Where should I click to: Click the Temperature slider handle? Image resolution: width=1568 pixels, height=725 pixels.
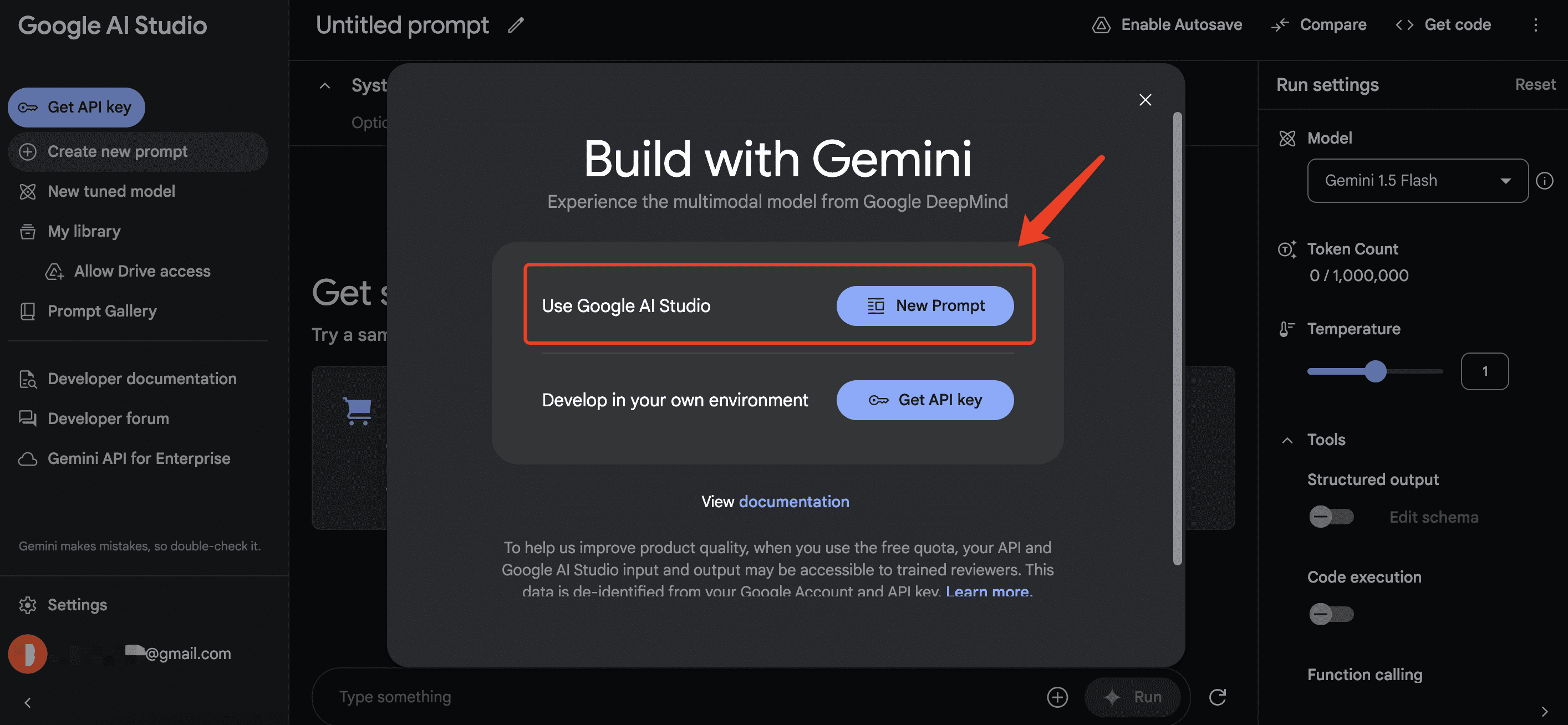point(1374,371)
